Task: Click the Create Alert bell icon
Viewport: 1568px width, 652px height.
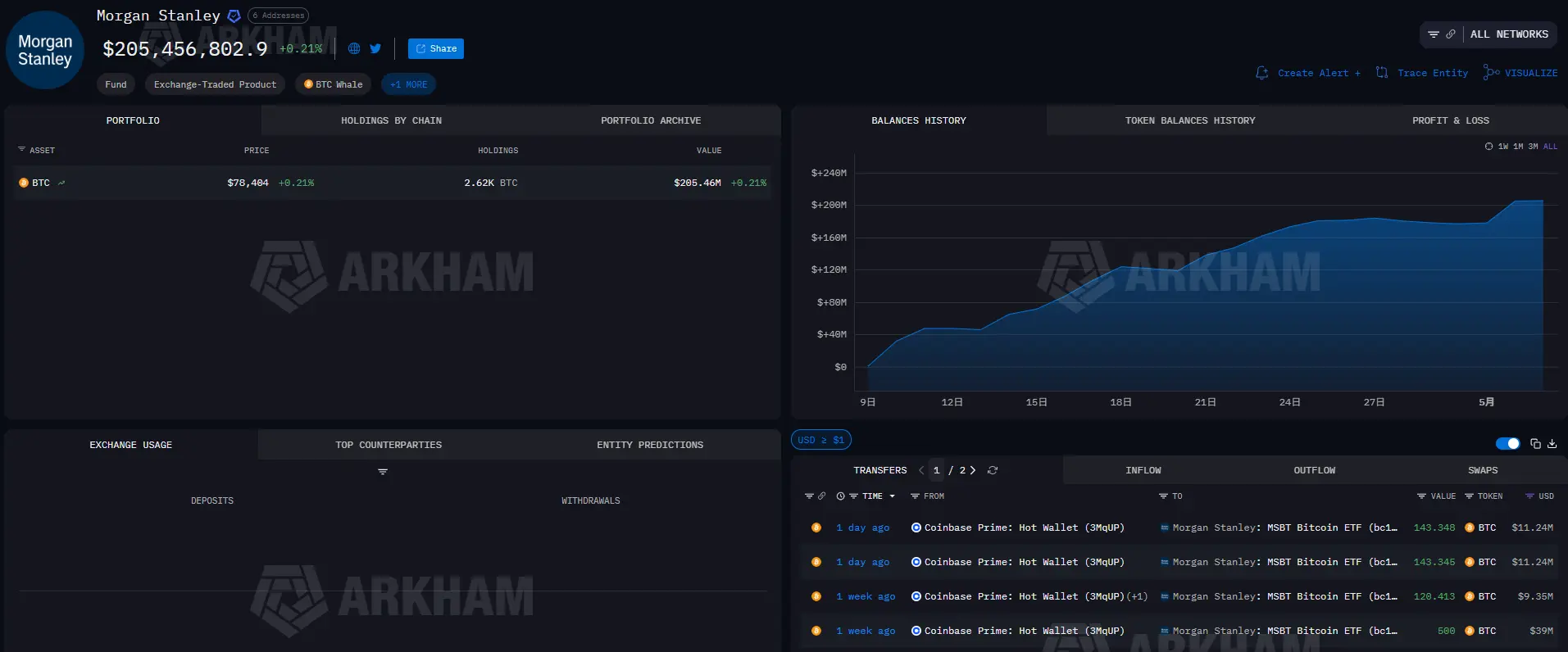Action: pos(1262,73)
